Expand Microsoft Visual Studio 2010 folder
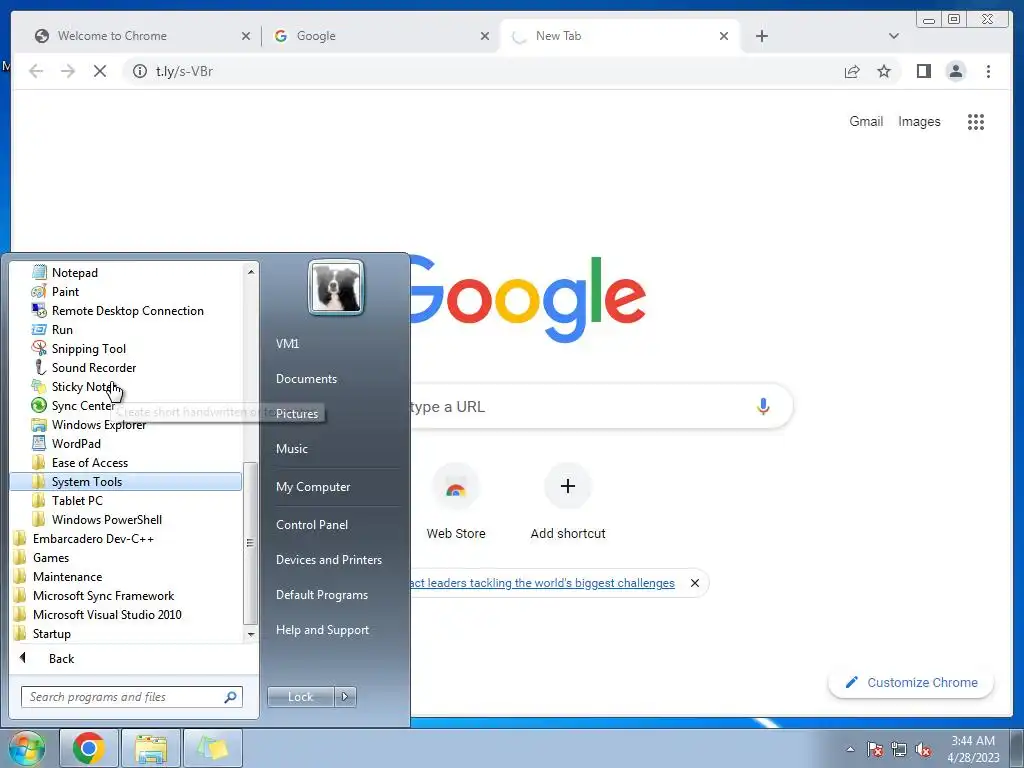The image size is (1024, 768). 107,614
